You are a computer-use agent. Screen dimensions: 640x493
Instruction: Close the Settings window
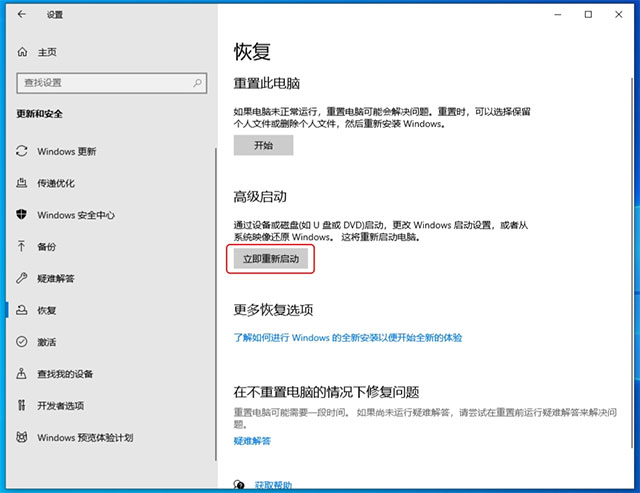click(619, 14)
